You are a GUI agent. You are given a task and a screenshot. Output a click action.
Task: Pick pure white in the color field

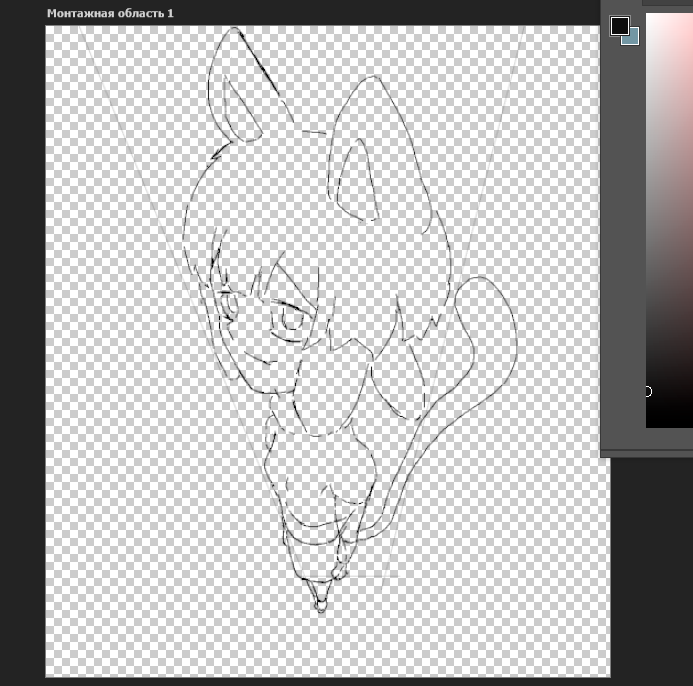648,15
